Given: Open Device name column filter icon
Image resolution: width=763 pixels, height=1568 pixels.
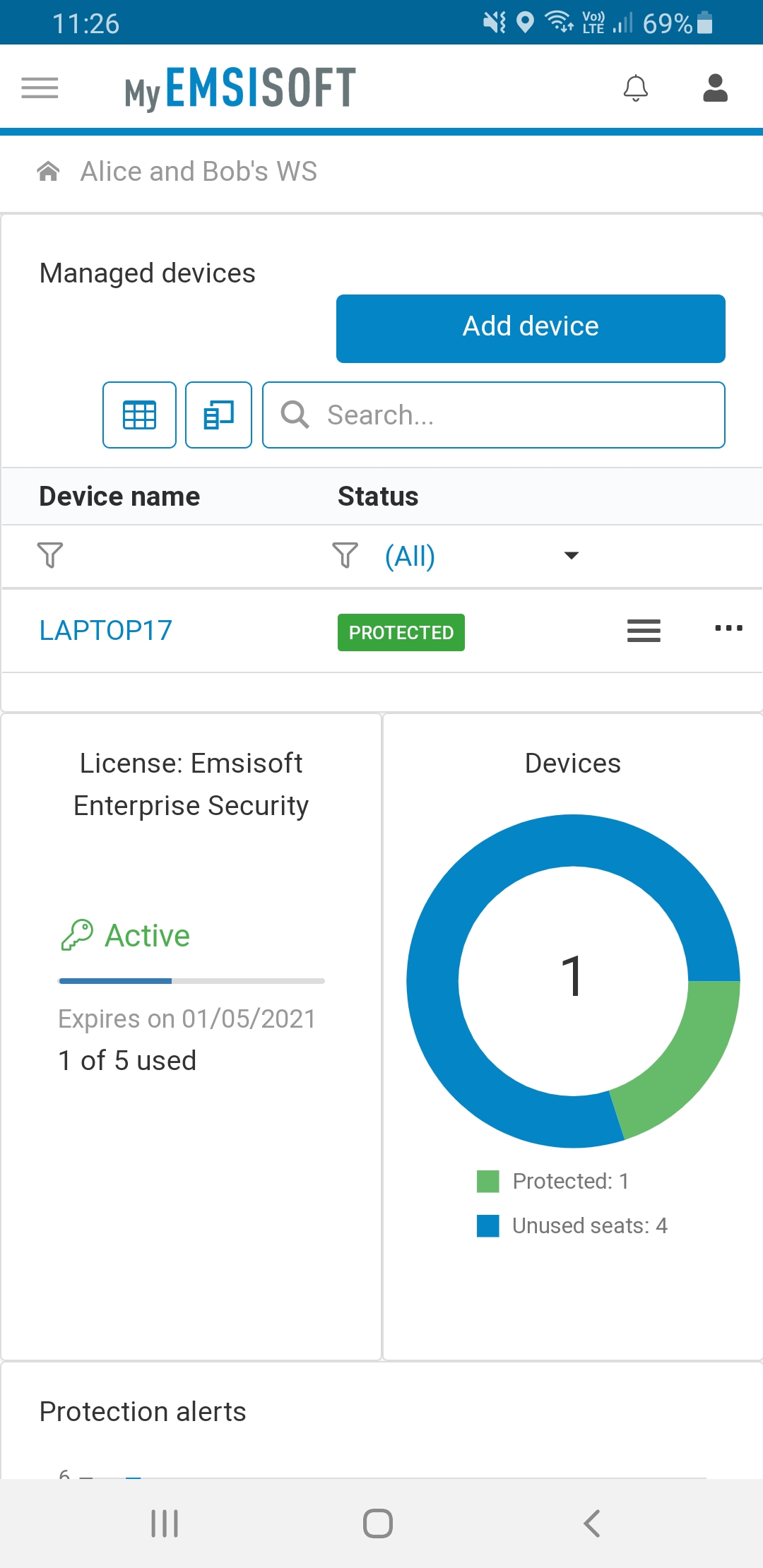Looking at the screenshot, I should (50, 555).
